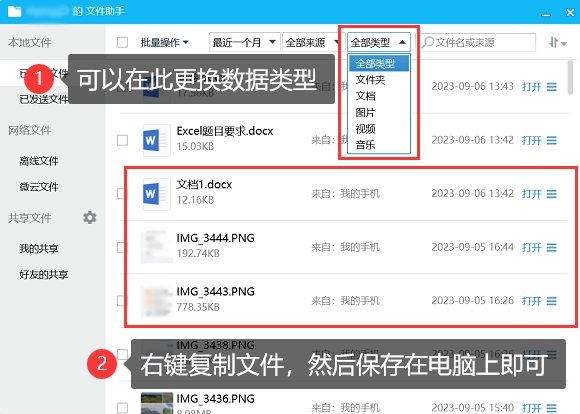Open shared files settings gear
Image resolution: width=580 pixels, height=414 pixels.
[90, 218]
